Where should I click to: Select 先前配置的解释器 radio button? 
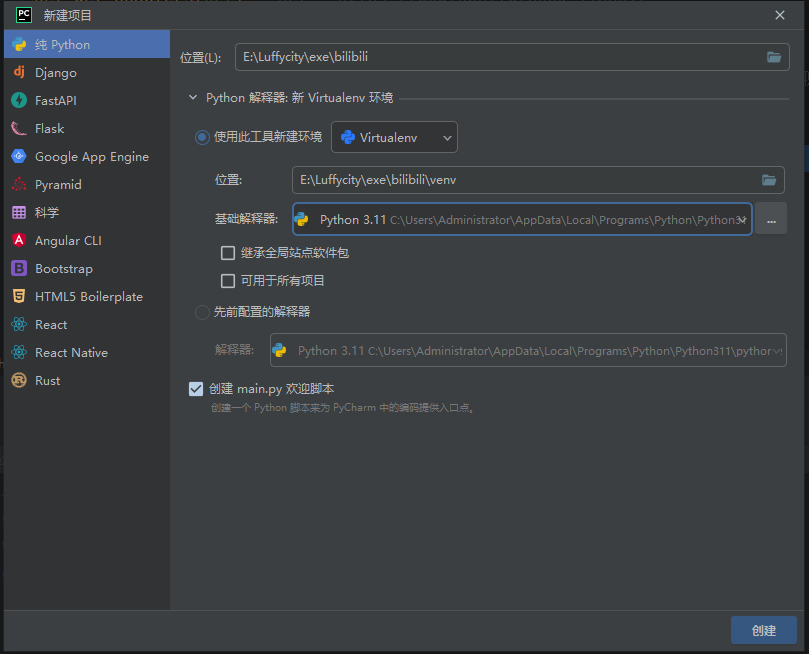pyautogui.click(x=202, y=312)
